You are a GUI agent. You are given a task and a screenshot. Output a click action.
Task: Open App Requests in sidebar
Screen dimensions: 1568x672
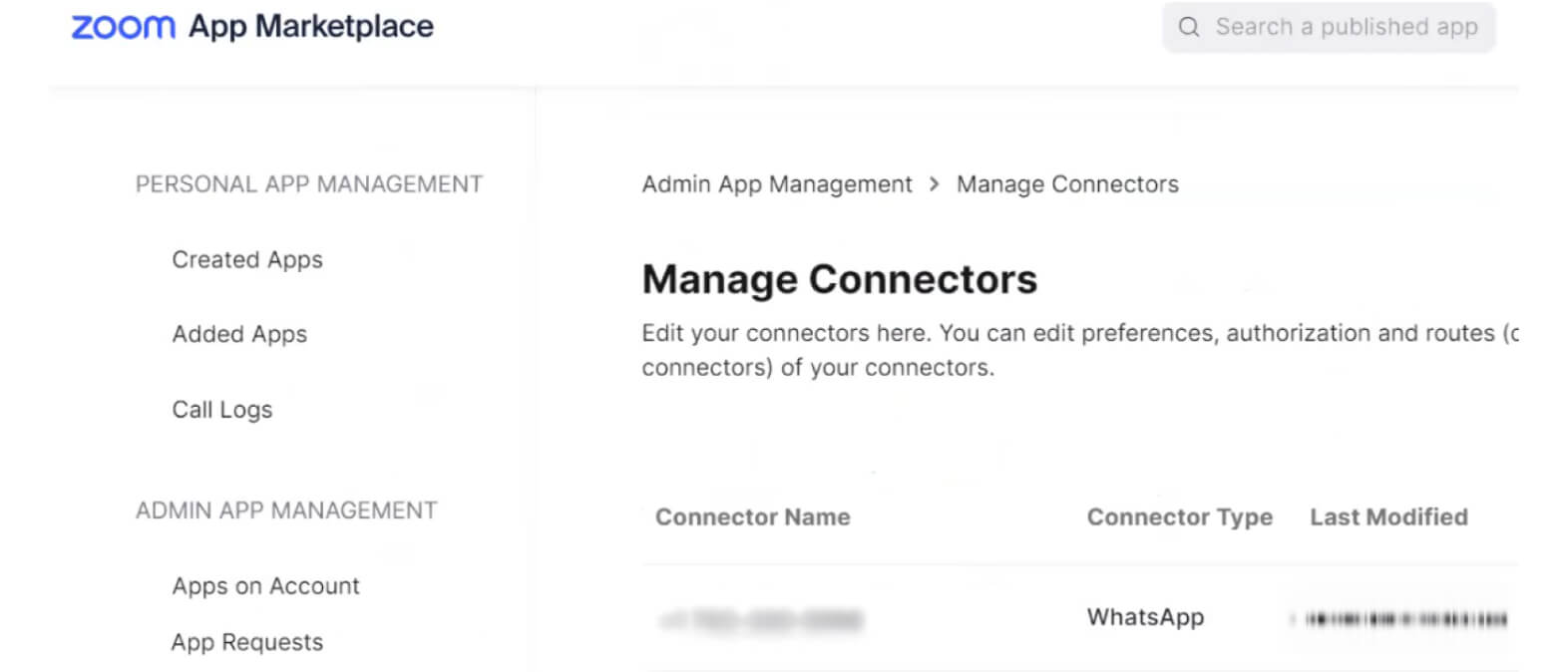click(x=246, y=642)
